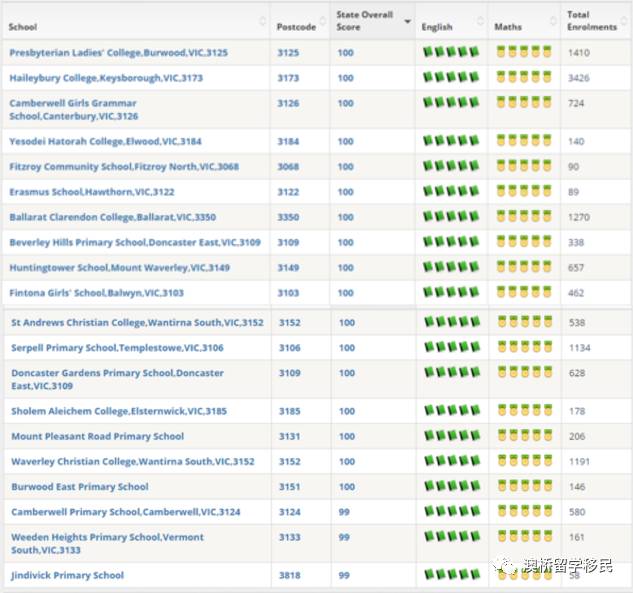Open Serpell Primary School link
633x593 pixels.
117,348
